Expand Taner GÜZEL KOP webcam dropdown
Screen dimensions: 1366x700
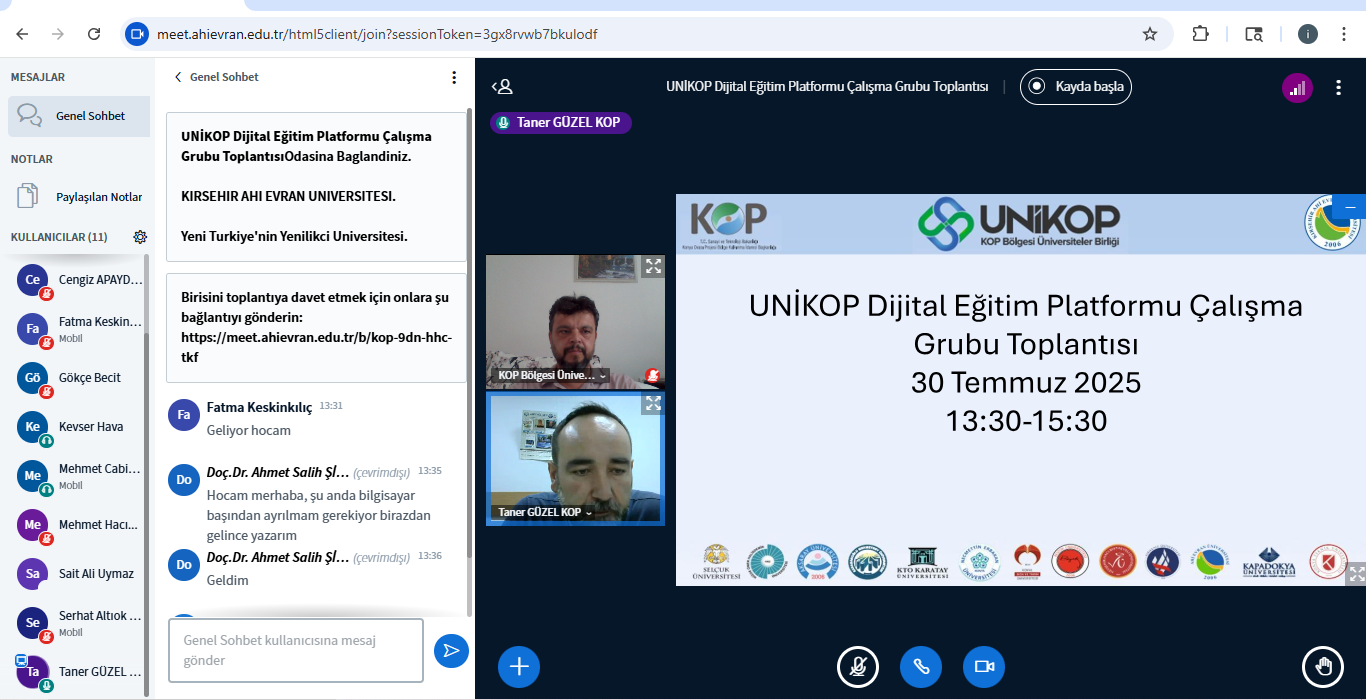pyautogui.click(x=589, y=513)
